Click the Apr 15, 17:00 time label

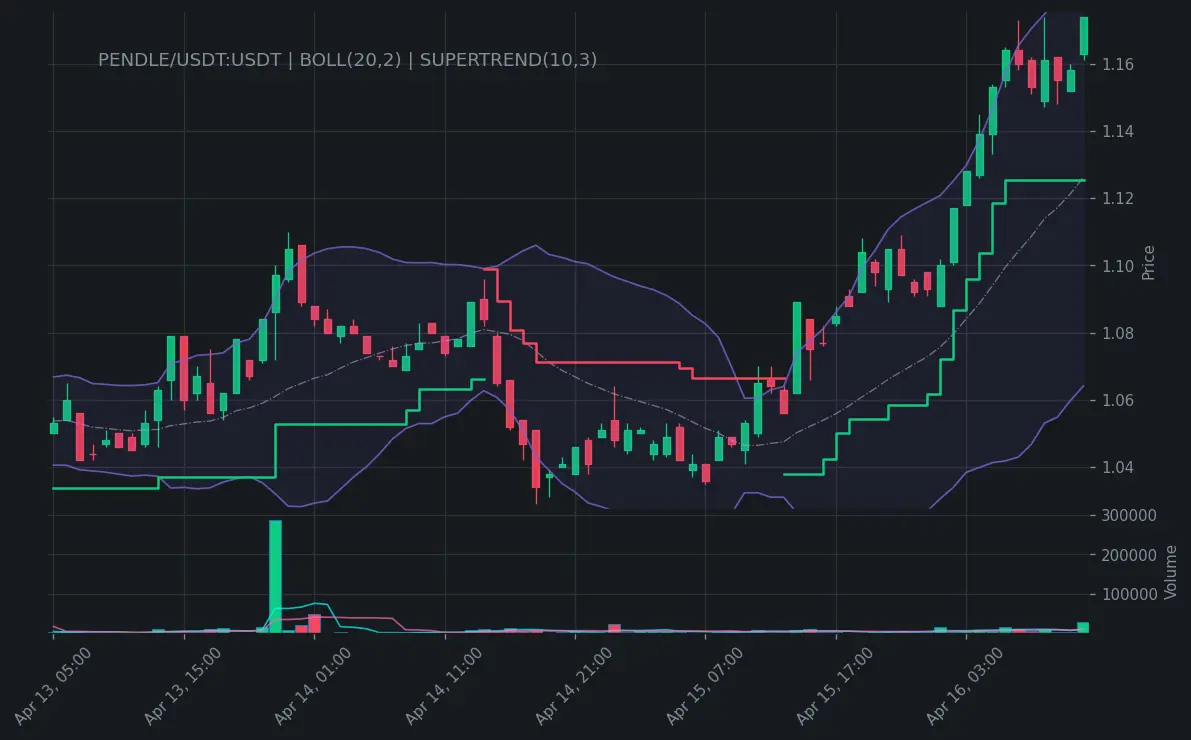pyautogui.click(x=835, y=686)
